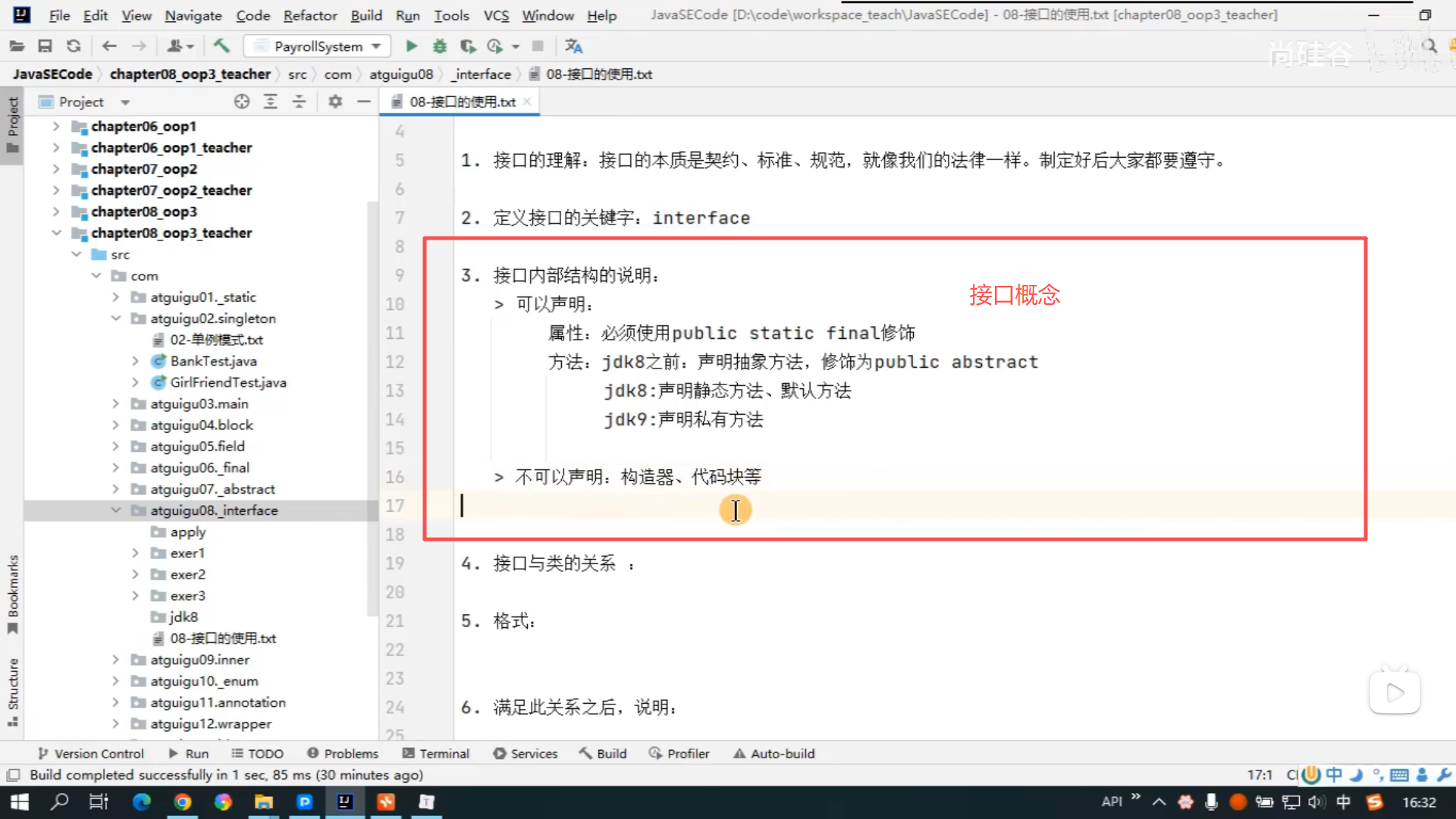Start debugging with the Debug bug icon
1456x819 pixels.
click(440, 46)
